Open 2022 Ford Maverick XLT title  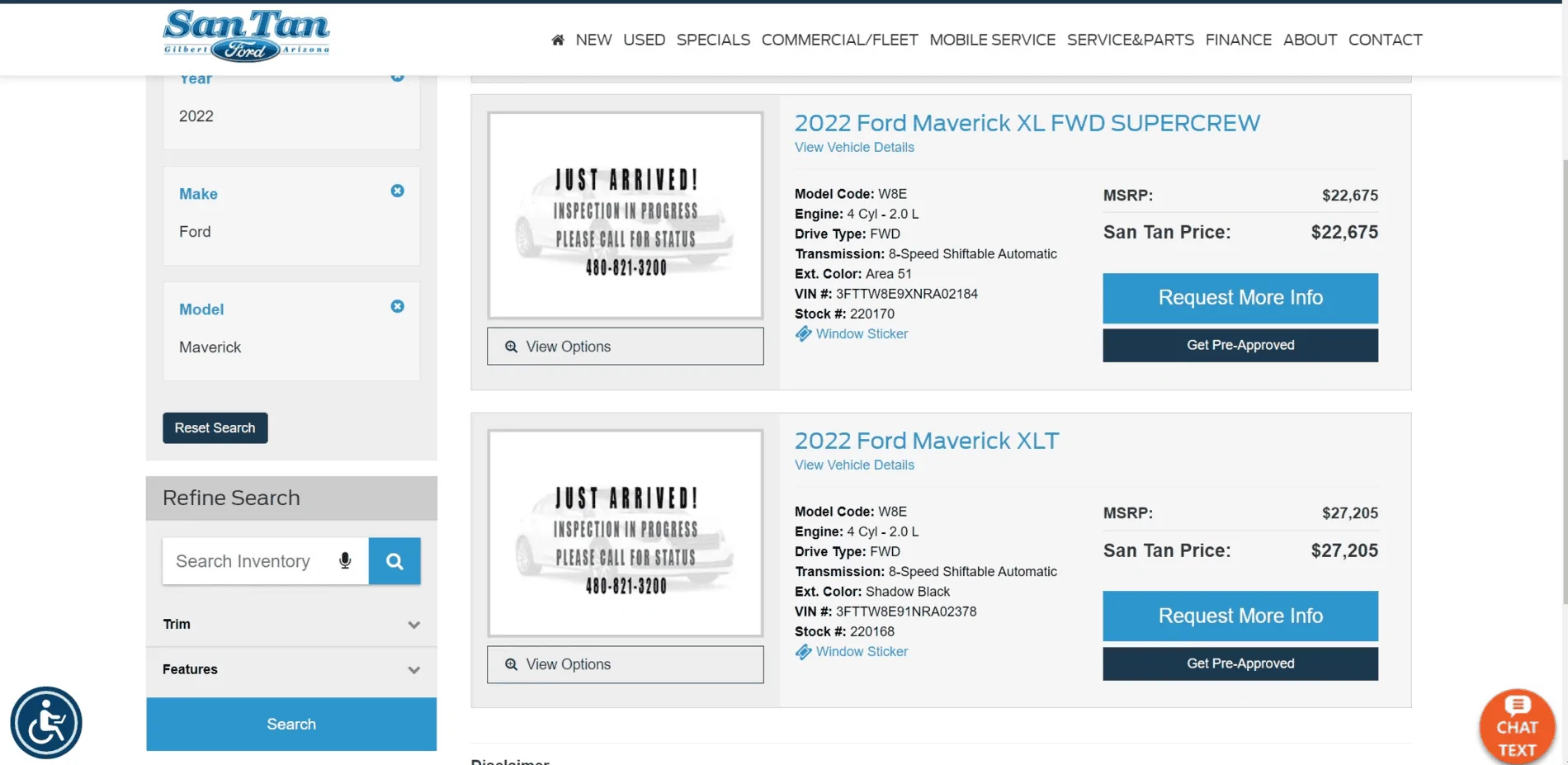927,441
